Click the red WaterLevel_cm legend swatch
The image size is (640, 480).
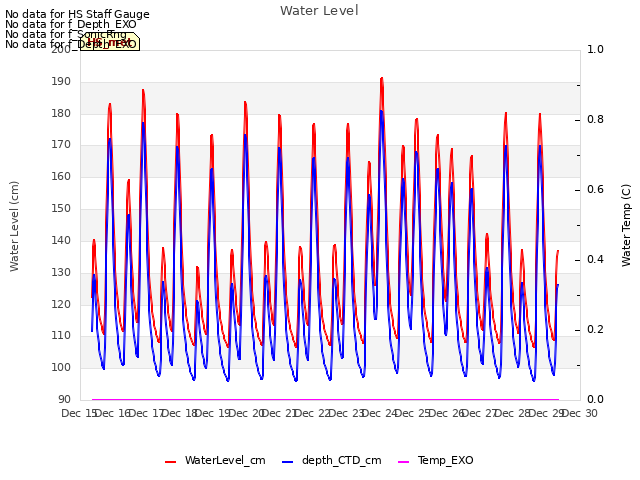171,462
